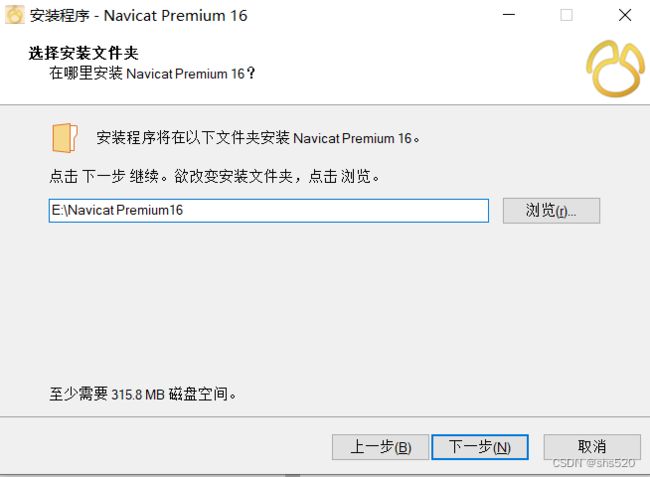Continue with 下一步(N) button
This screenshot has width=650, height=477.
480,447
